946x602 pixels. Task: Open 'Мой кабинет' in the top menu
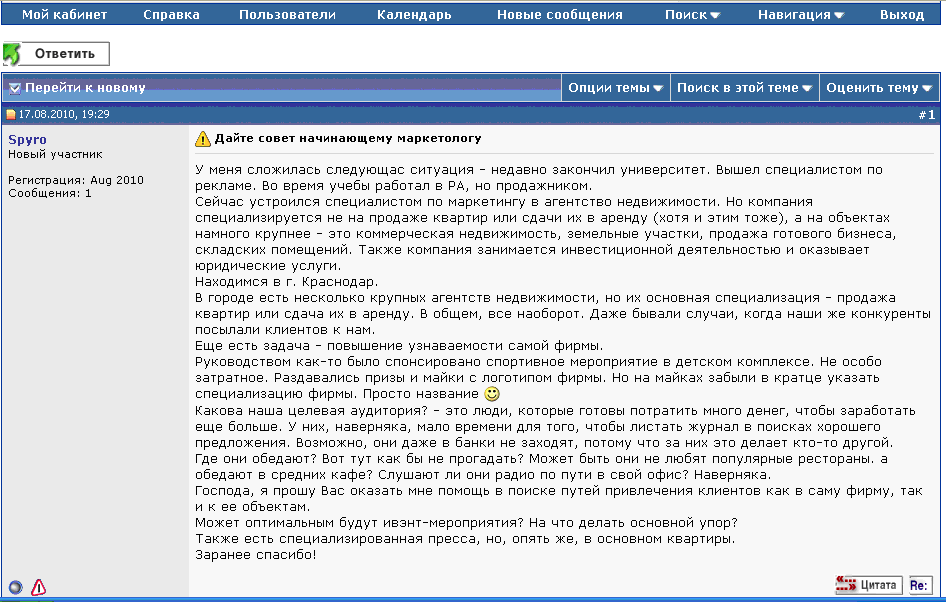[64, 15]
